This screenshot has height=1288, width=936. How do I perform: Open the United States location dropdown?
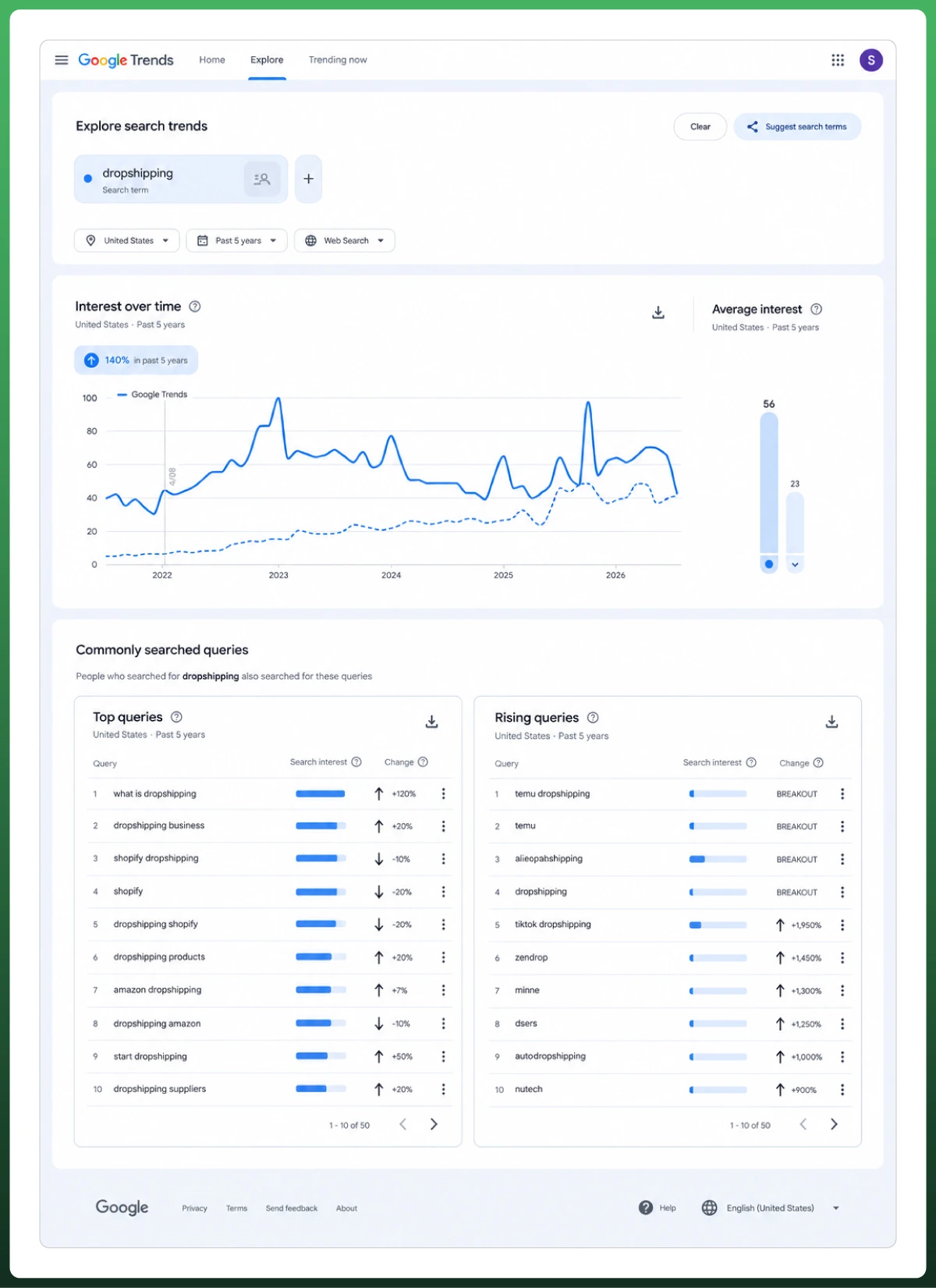(x=127, y=240)
